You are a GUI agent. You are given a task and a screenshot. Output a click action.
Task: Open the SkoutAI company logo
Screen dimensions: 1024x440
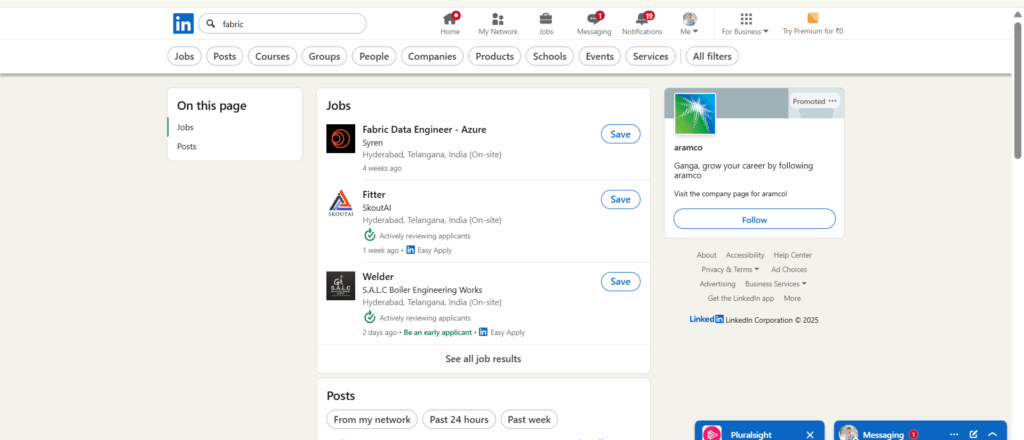tap(340, 204)
